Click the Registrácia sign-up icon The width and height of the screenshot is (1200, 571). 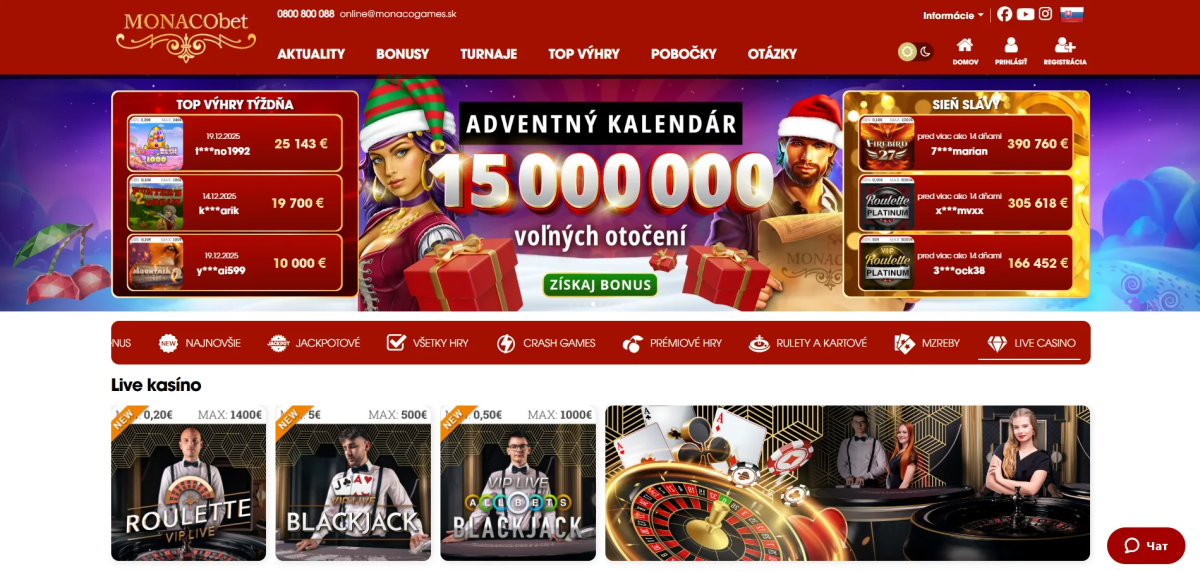[x=1065, y=52]
